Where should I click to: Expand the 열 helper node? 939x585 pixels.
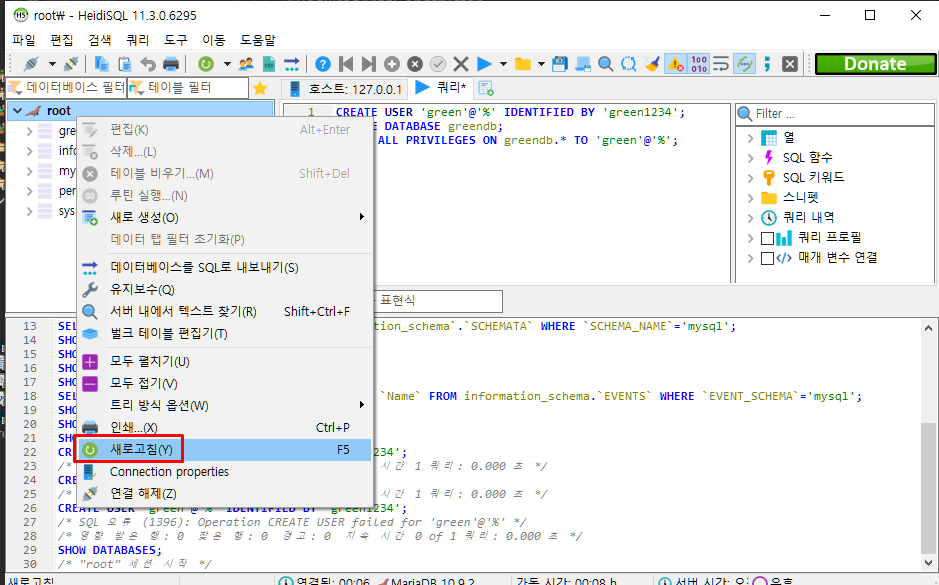coord(750,138)
